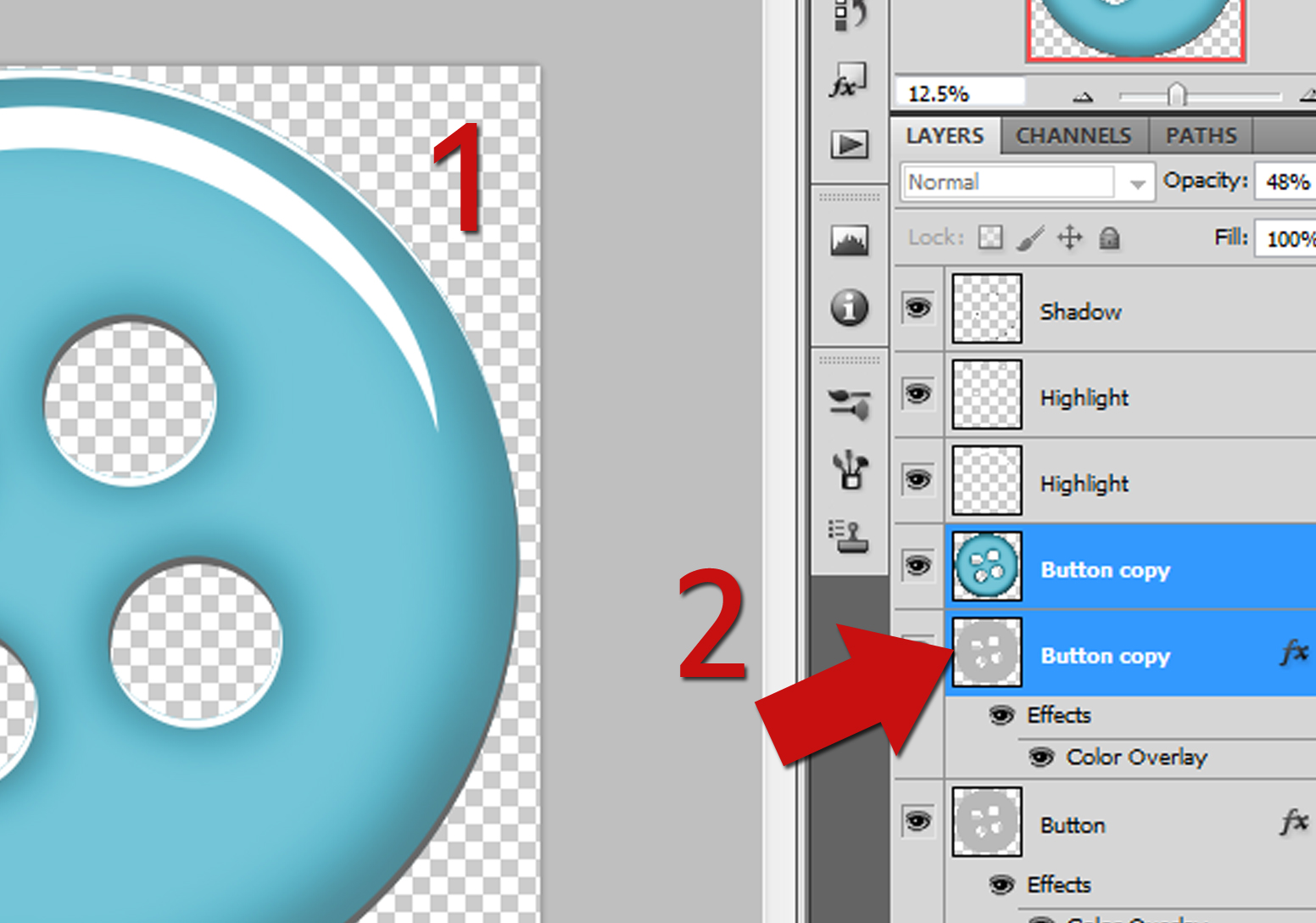Select the Button copy layer with blue thumbnail
The height and width of the screenshot is (923, 1316).
pyautogui.click(x=1130, y=566)
